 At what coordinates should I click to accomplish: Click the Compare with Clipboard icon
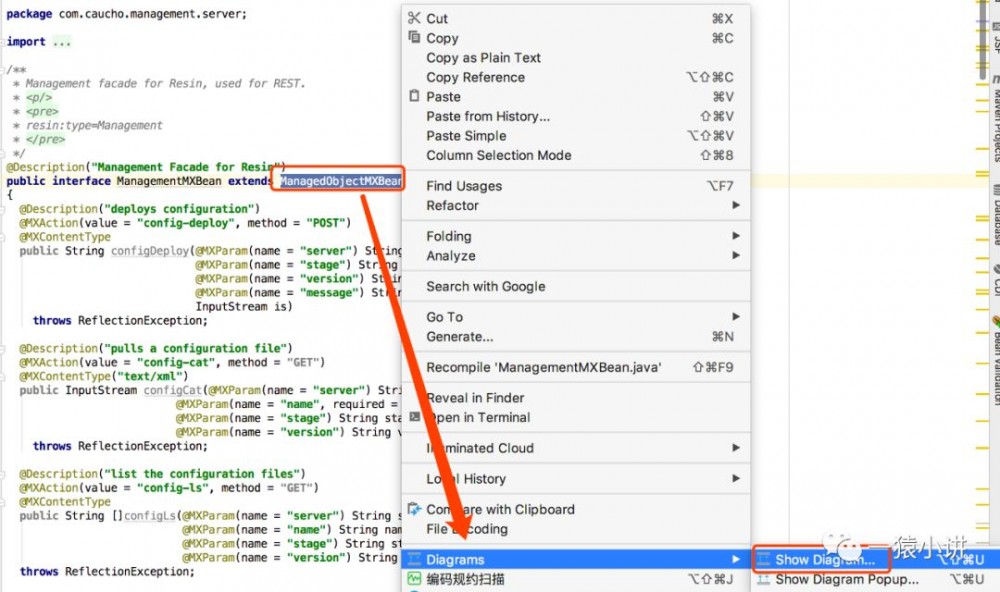point(415,508)
